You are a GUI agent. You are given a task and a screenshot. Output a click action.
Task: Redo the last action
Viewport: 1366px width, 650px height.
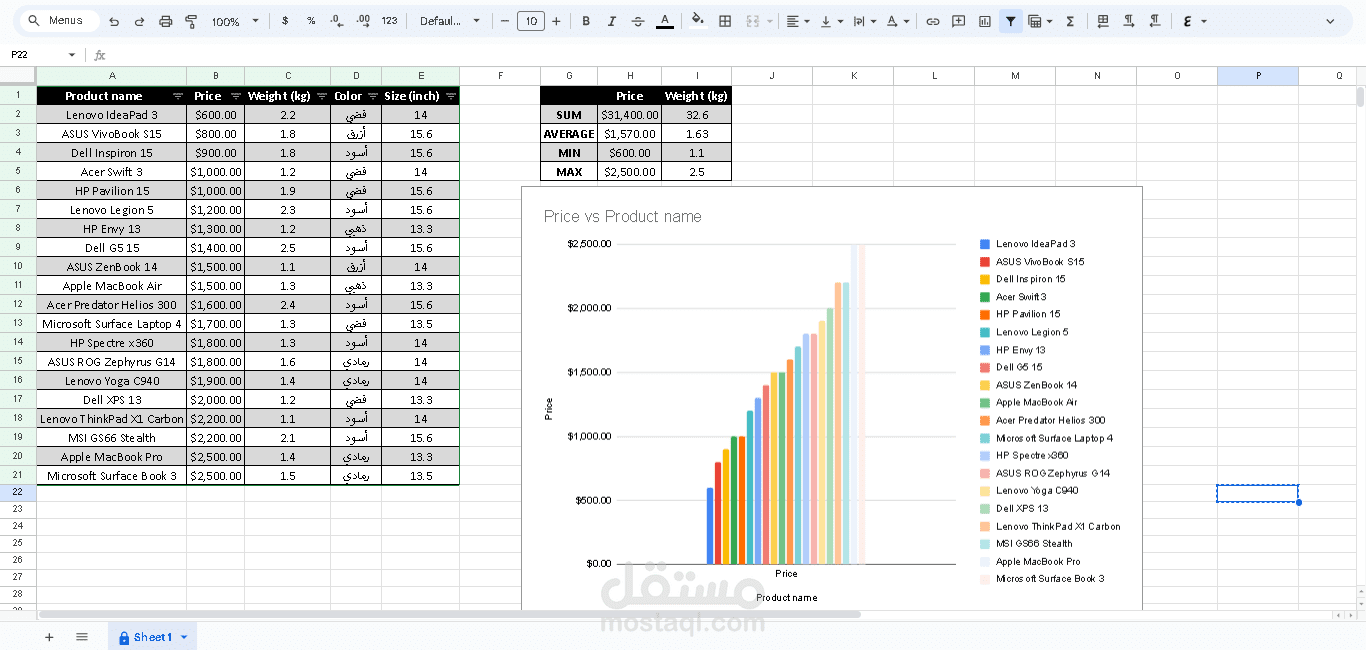tap(139, 21)
